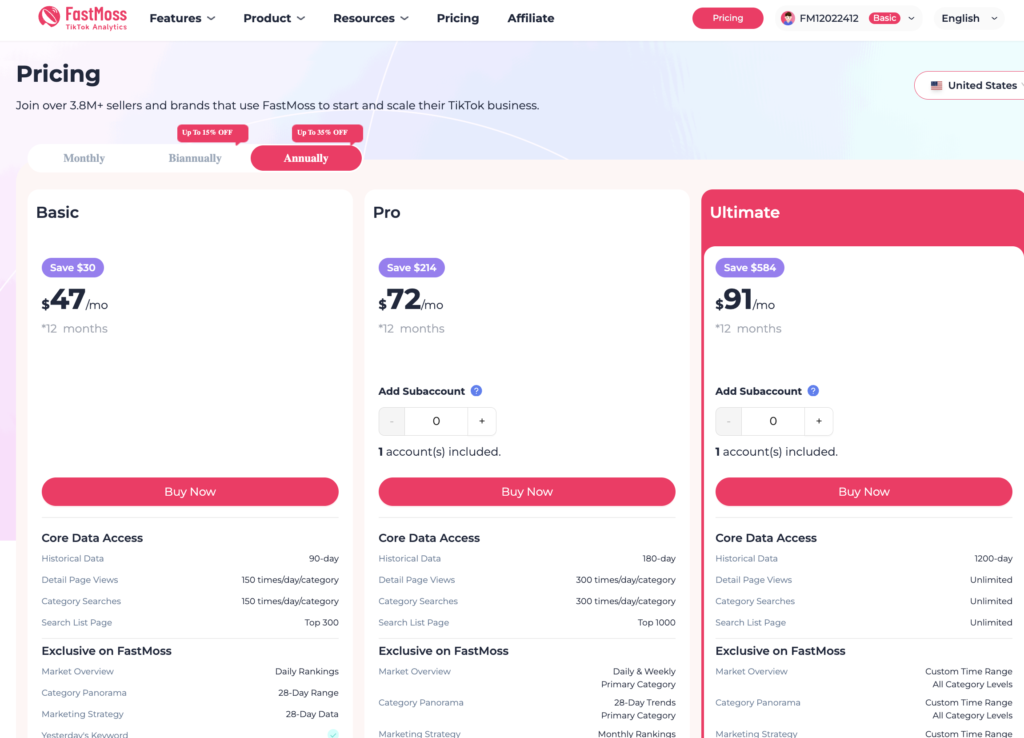1024x738 pixels.
Task: Click Buy Now for the Pro plan
Action: [x=527, y=492]
